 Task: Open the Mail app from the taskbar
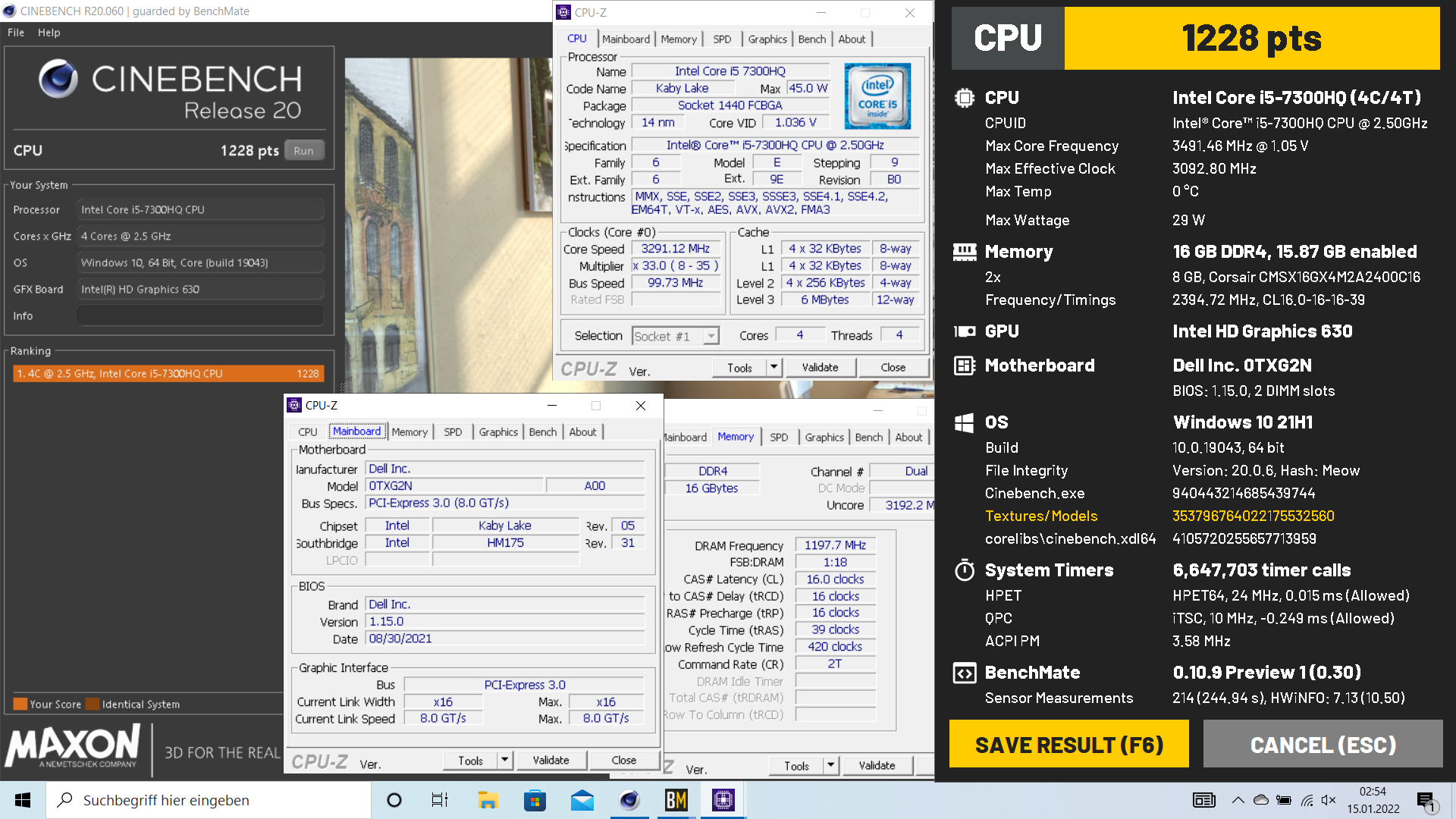582,800
